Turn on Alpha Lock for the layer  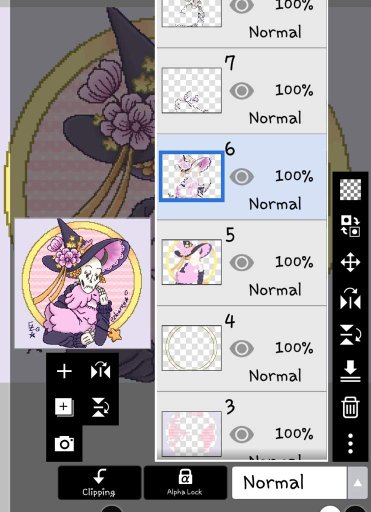click(x=185, y=482)
